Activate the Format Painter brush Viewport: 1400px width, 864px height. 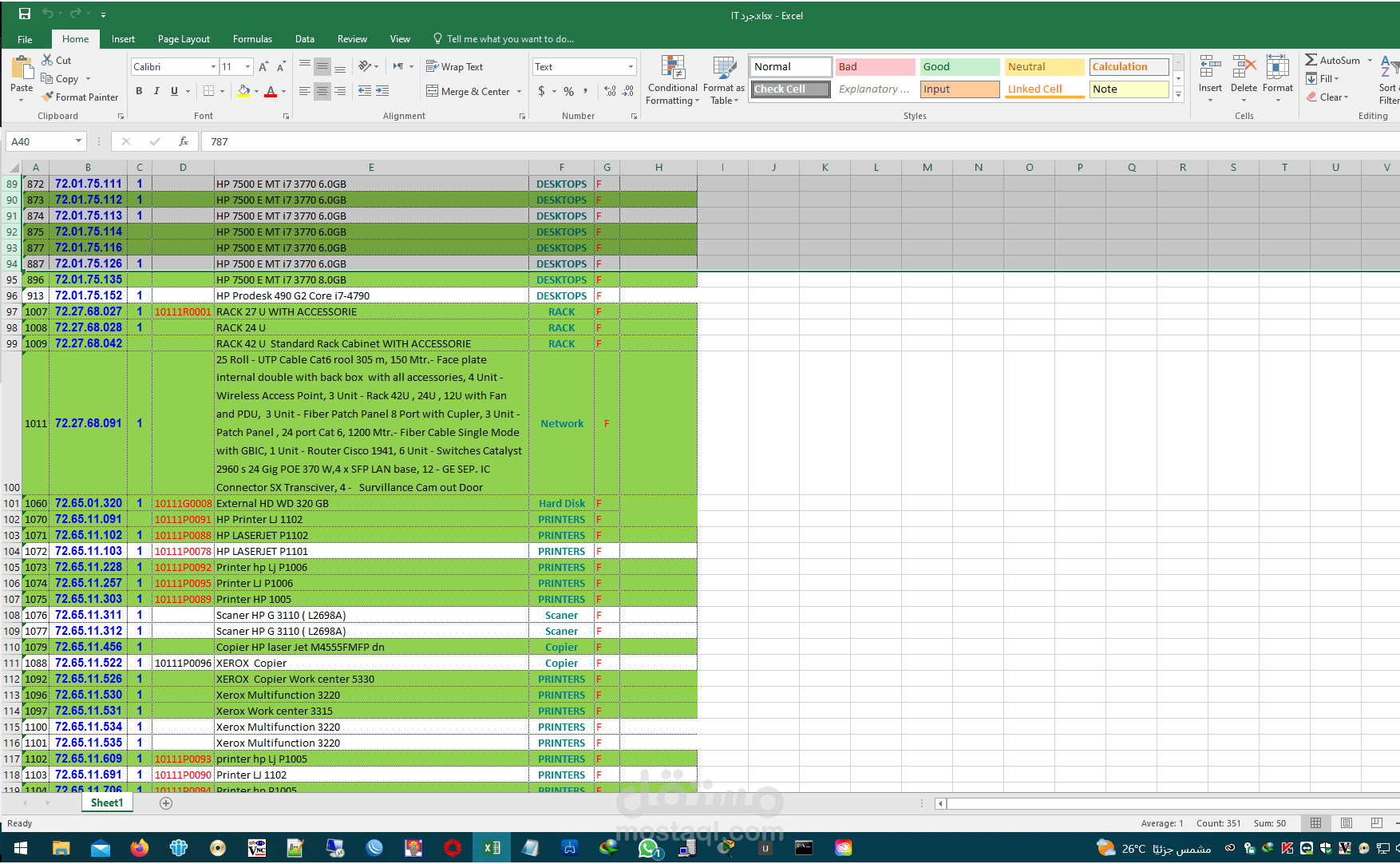(48, 97)
